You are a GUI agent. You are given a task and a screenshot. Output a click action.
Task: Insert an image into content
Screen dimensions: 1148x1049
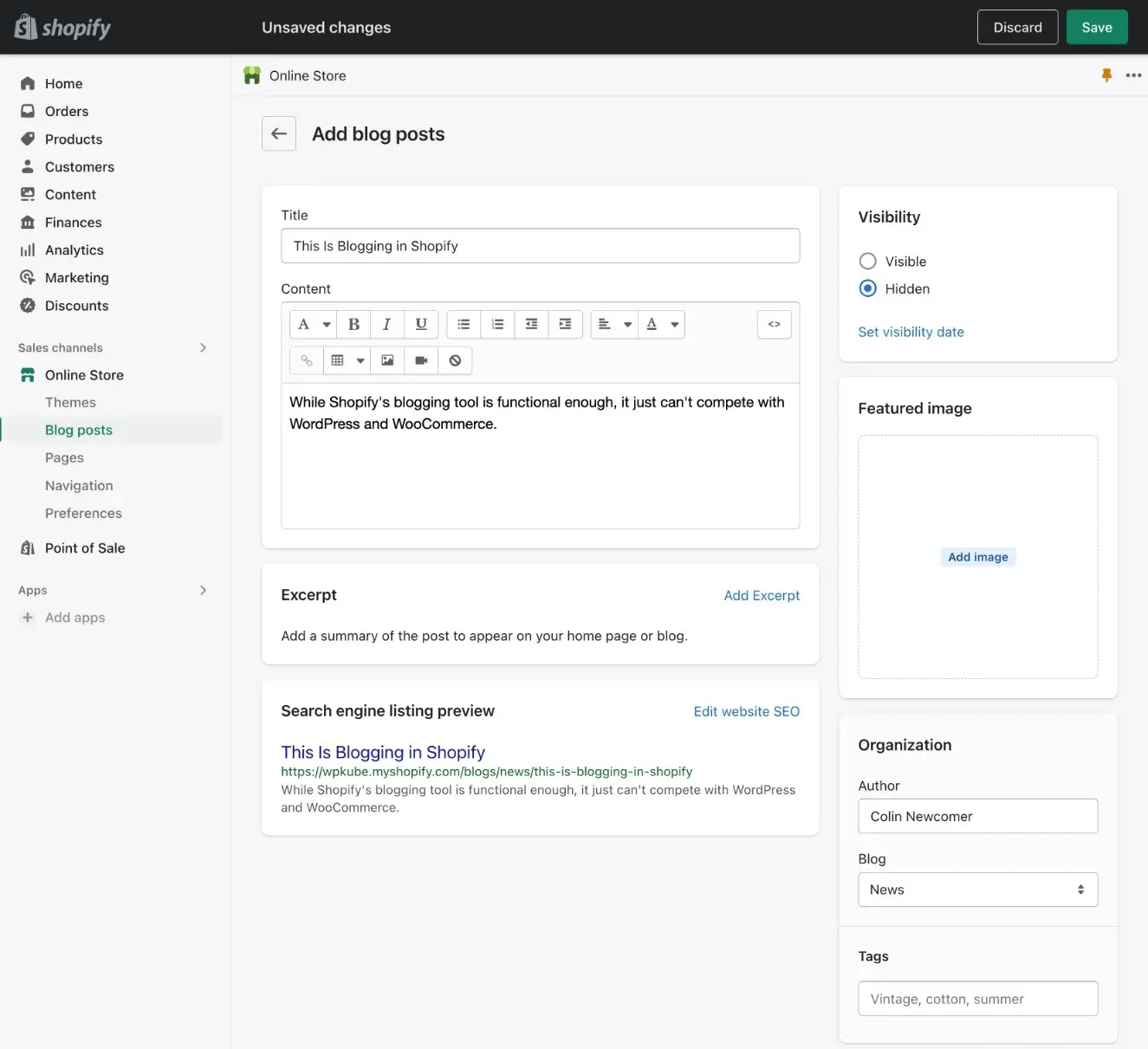[x=387, y=360]
